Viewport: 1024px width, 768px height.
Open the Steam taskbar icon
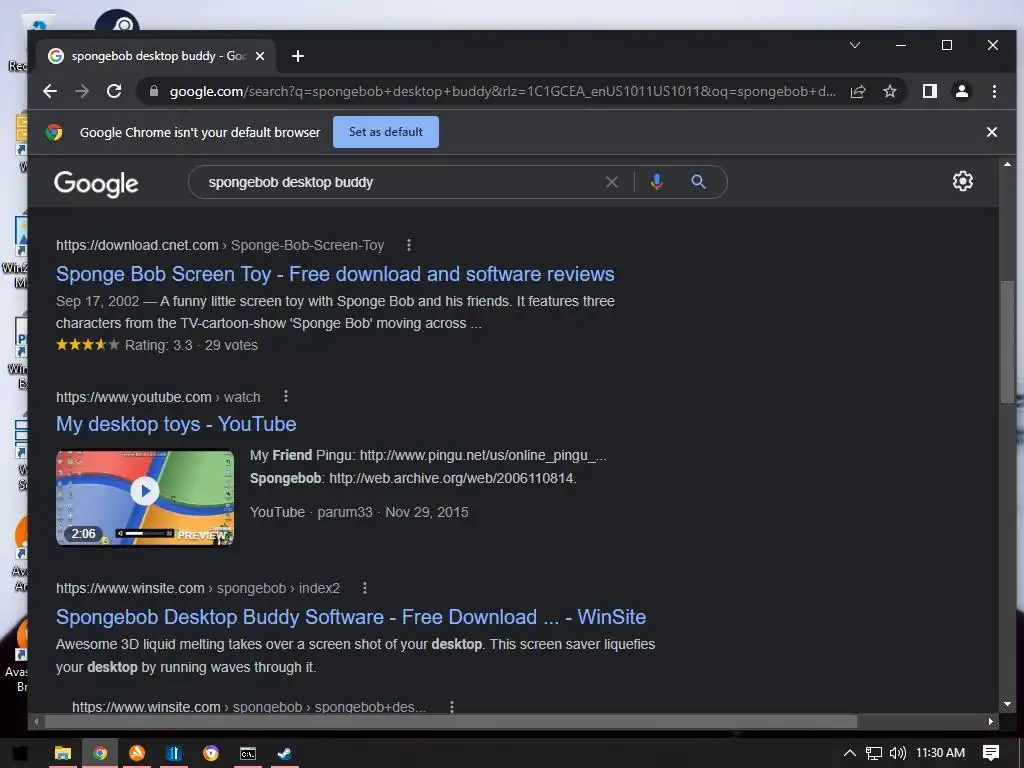pos(285,753)
